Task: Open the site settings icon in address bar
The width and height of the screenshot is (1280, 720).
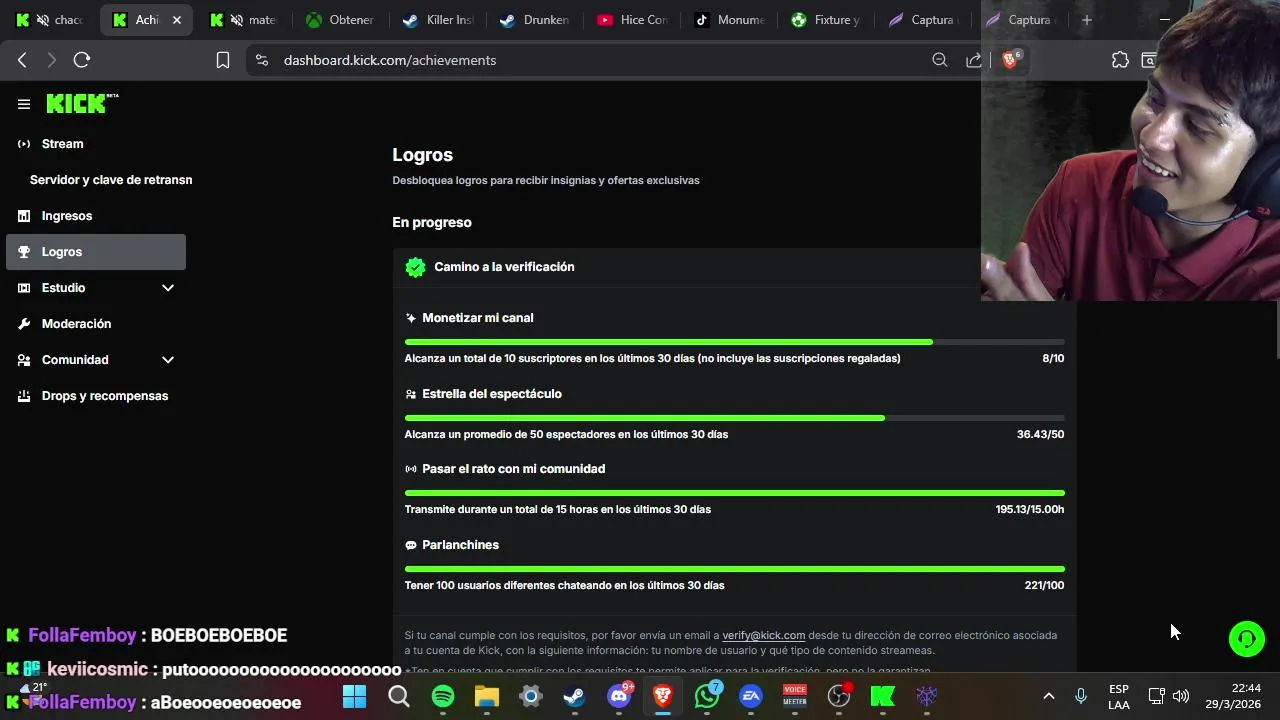Action: pos(262,60)
